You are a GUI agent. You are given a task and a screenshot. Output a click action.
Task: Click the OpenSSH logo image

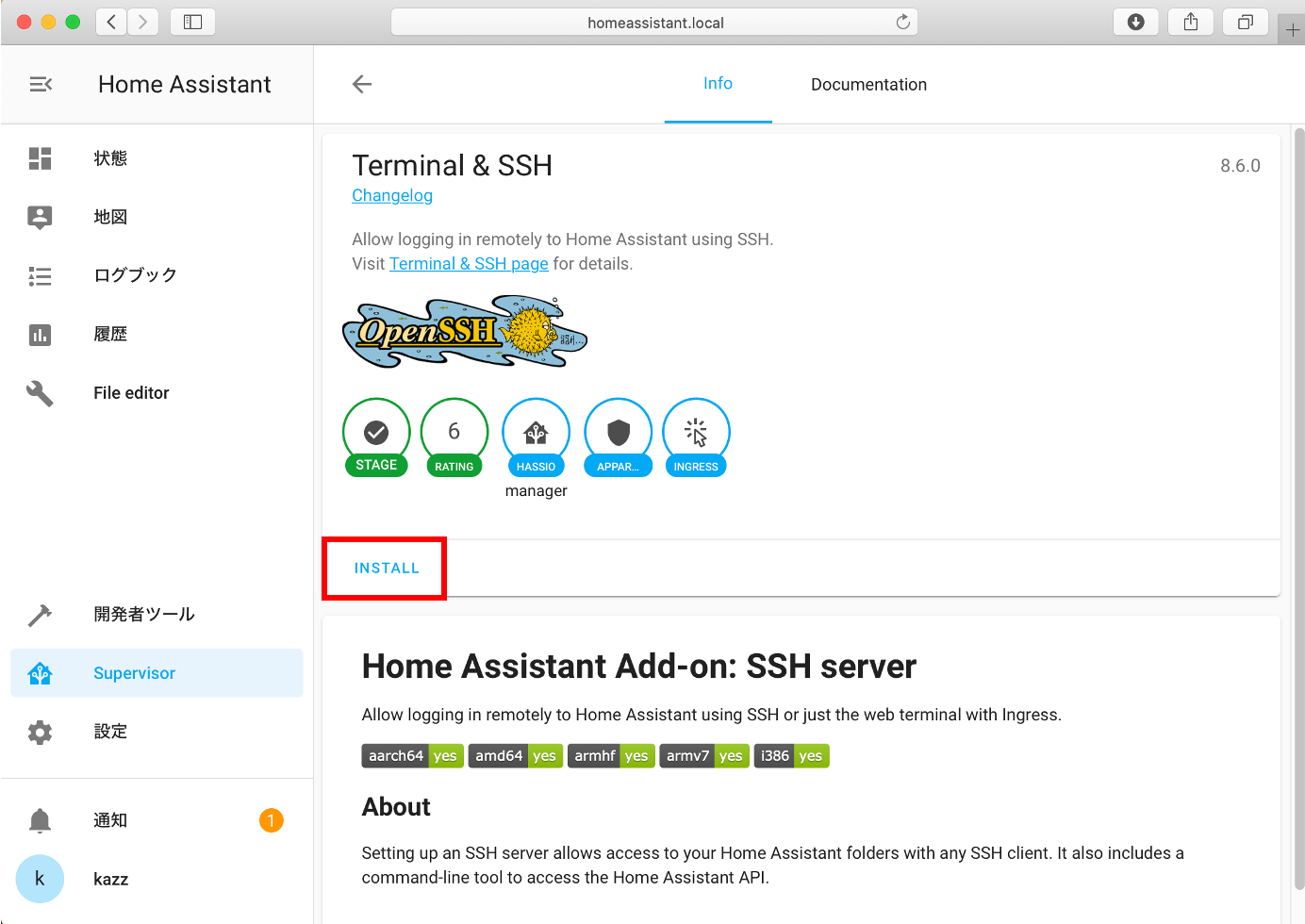click(465, 333)
